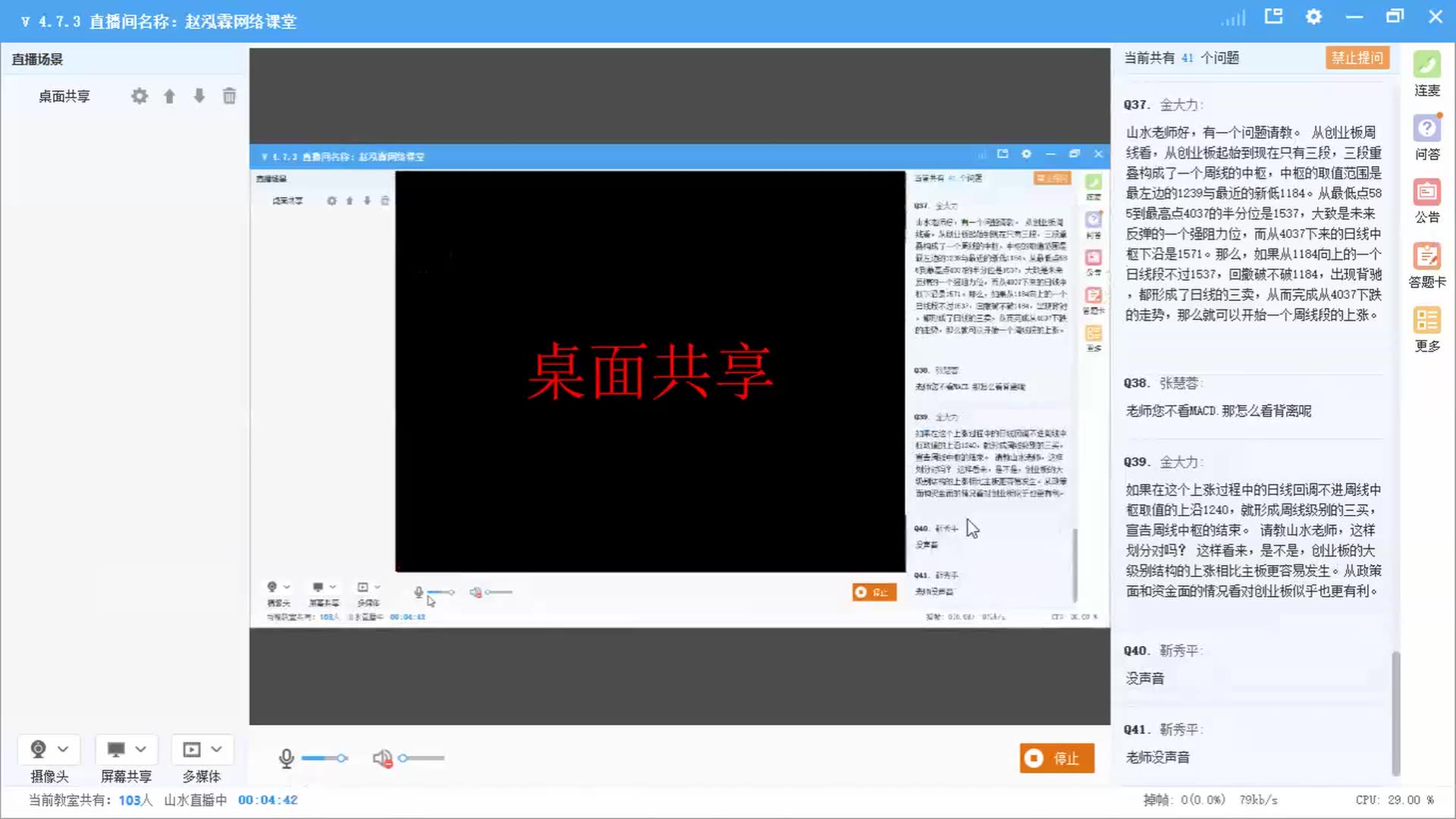Select question Q41 老师没声音

pos(1254,743)
